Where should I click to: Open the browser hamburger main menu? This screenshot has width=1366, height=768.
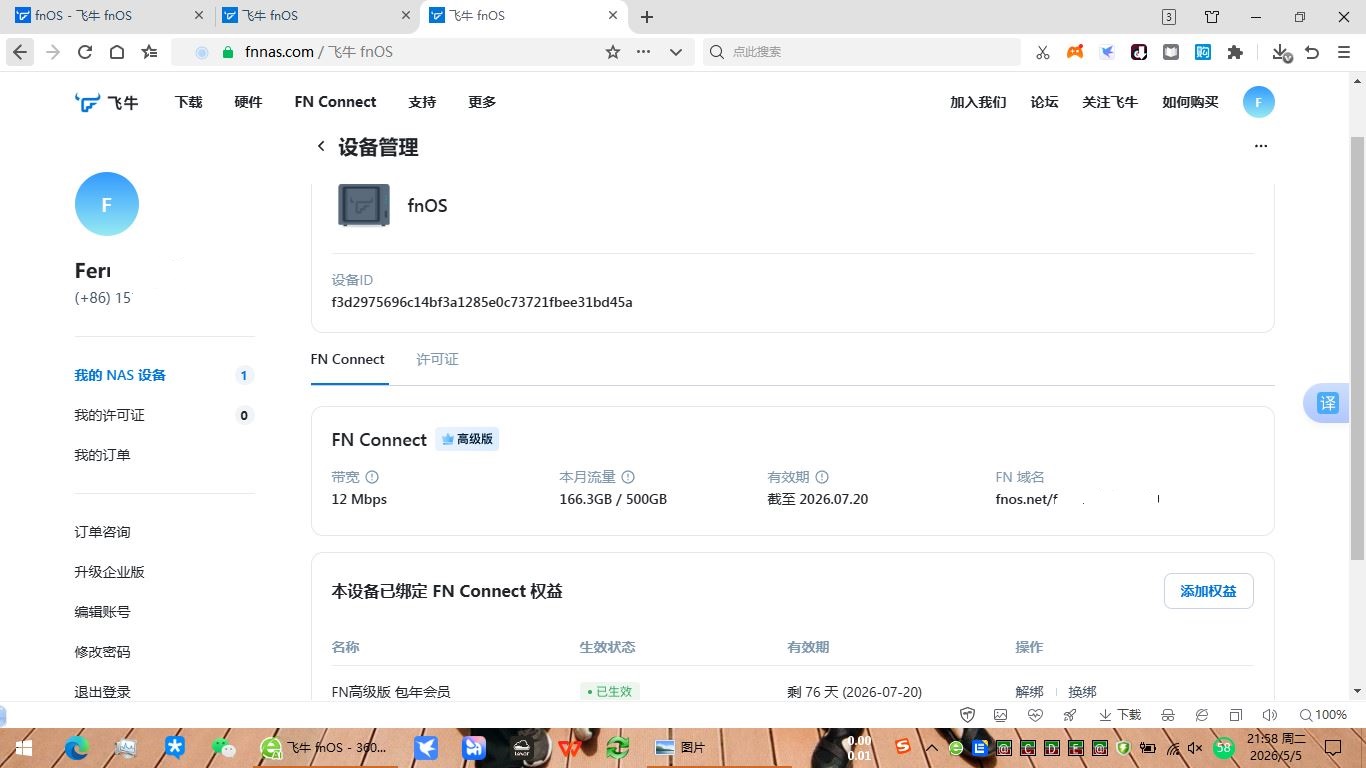1344,52
